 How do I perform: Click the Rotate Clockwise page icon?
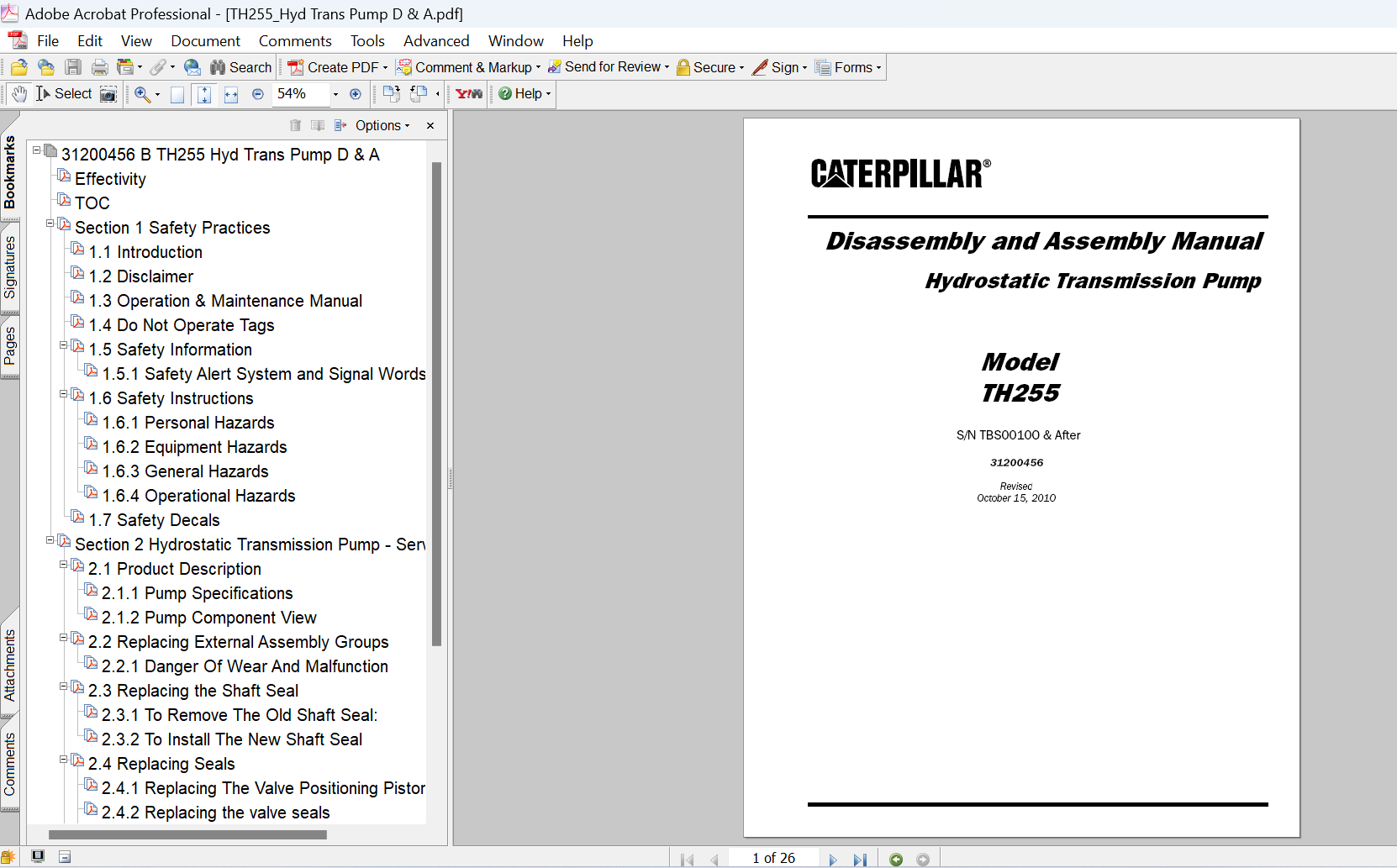pos(391,94)
